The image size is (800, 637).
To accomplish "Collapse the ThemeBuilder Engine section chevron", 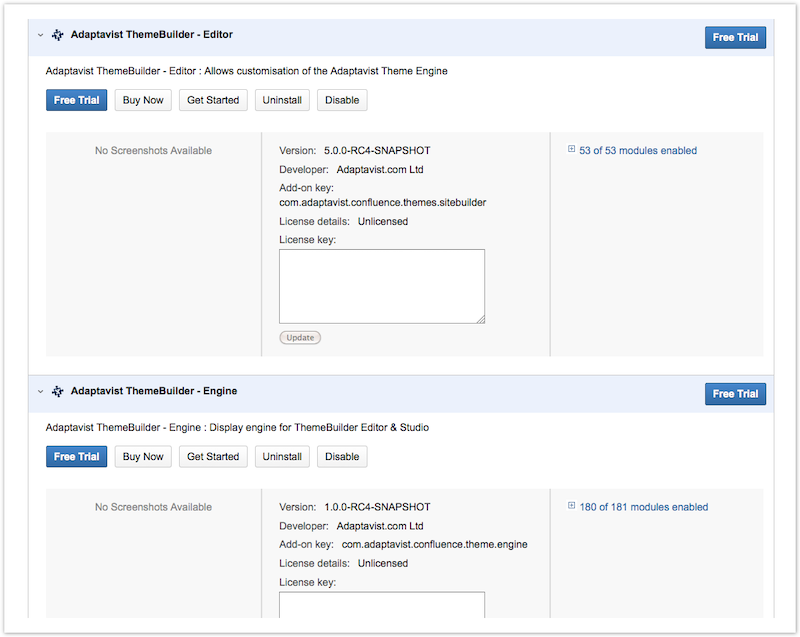I will pos(40,392).
